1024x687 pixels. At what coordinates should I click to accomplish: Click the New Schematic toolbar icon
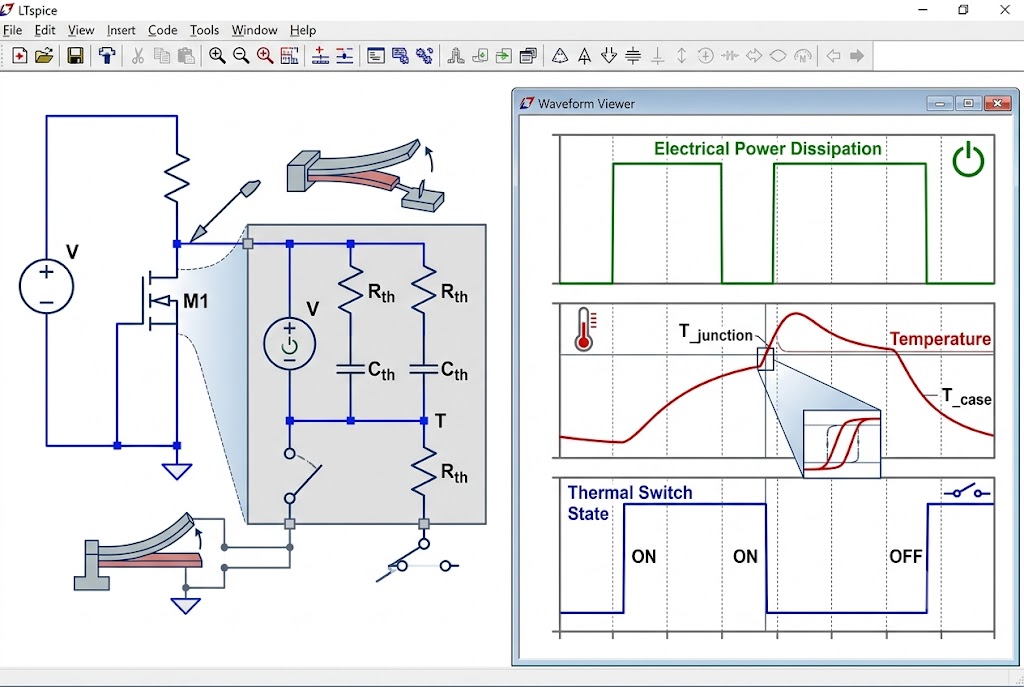tap(20, 56)
